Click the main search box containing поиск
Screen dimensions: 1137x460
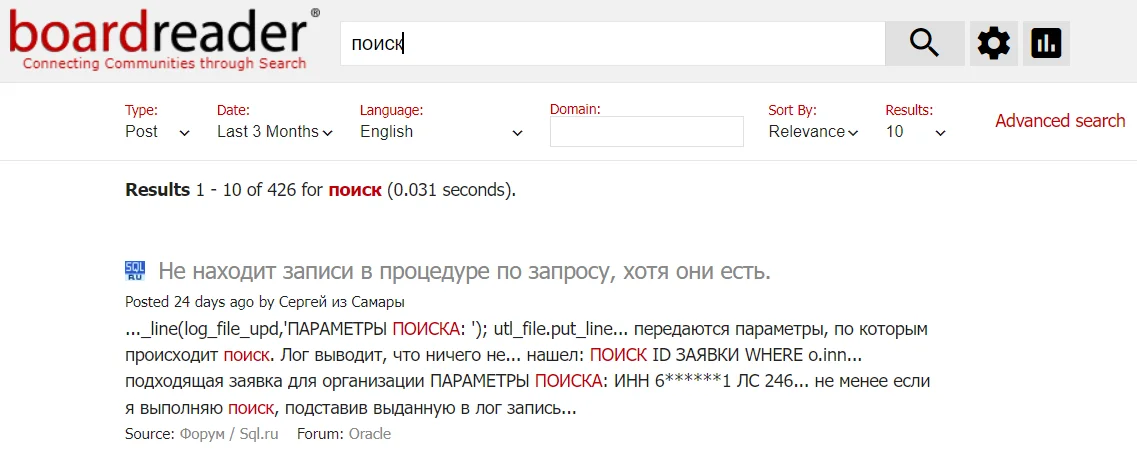point(612,44)
